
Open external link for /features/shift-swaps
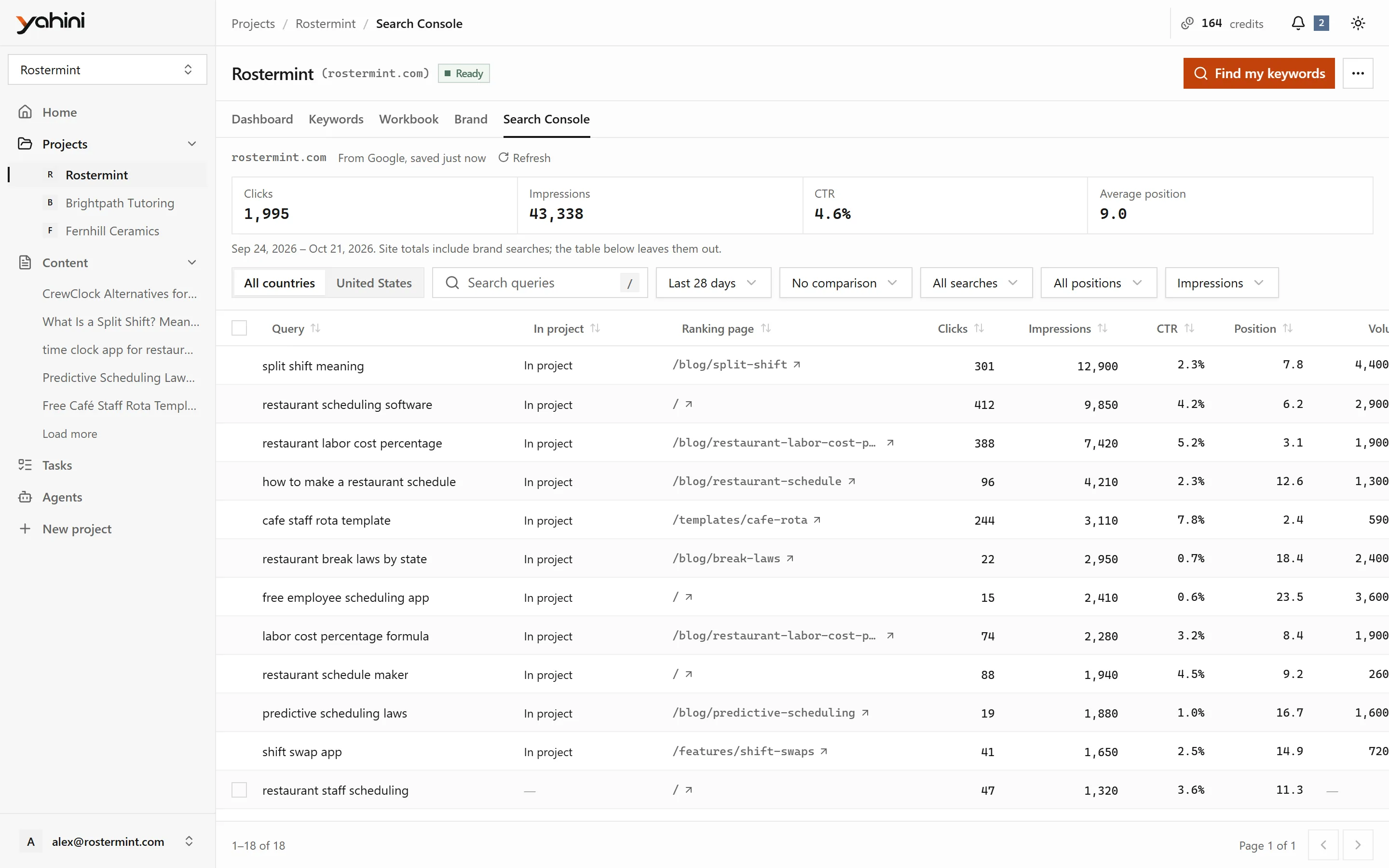(824, 751)
